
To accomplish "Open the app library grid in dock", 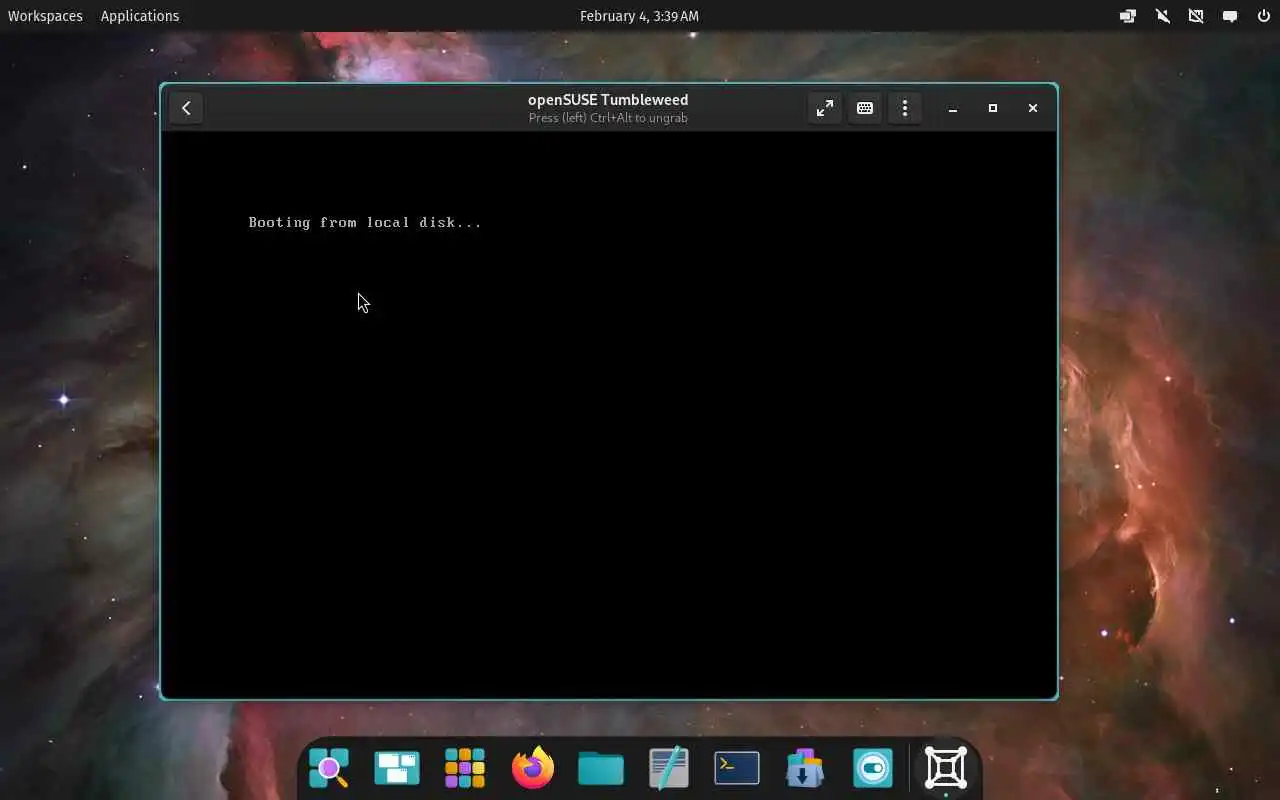I will (465, 768).
